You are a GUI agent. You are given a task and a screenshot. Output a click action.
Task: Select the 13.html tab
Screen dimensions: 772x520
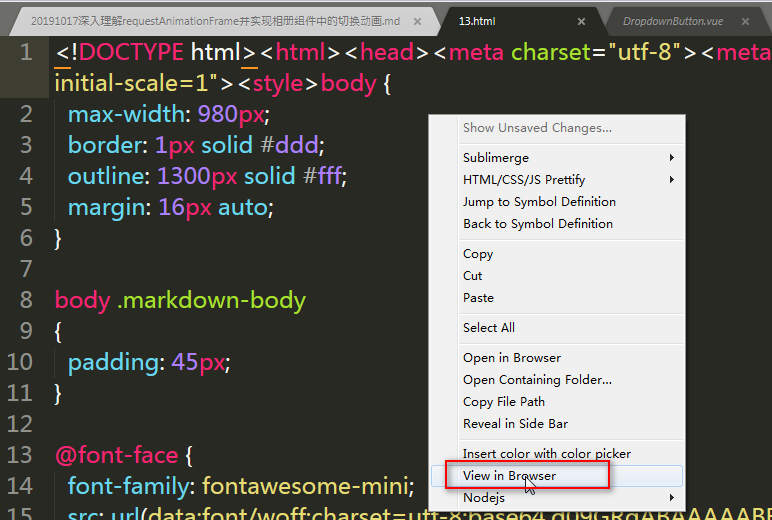point(478,21)
